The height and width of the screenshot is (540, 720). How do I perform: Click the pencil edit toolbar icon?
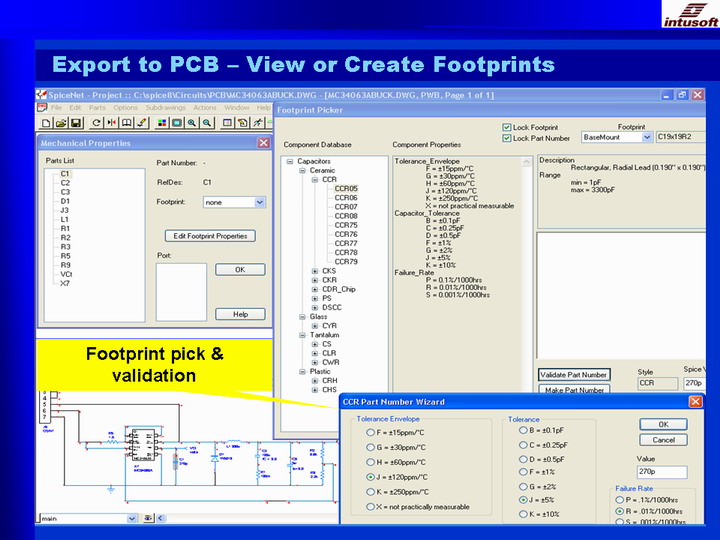pos(142,123)
